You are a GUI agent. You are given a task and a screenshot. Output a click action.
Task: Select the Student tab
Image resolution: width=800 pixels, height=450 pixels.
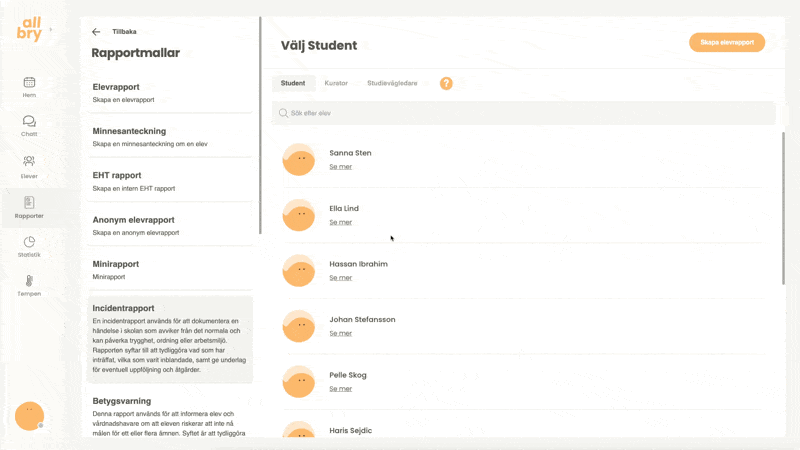[293, 83]
